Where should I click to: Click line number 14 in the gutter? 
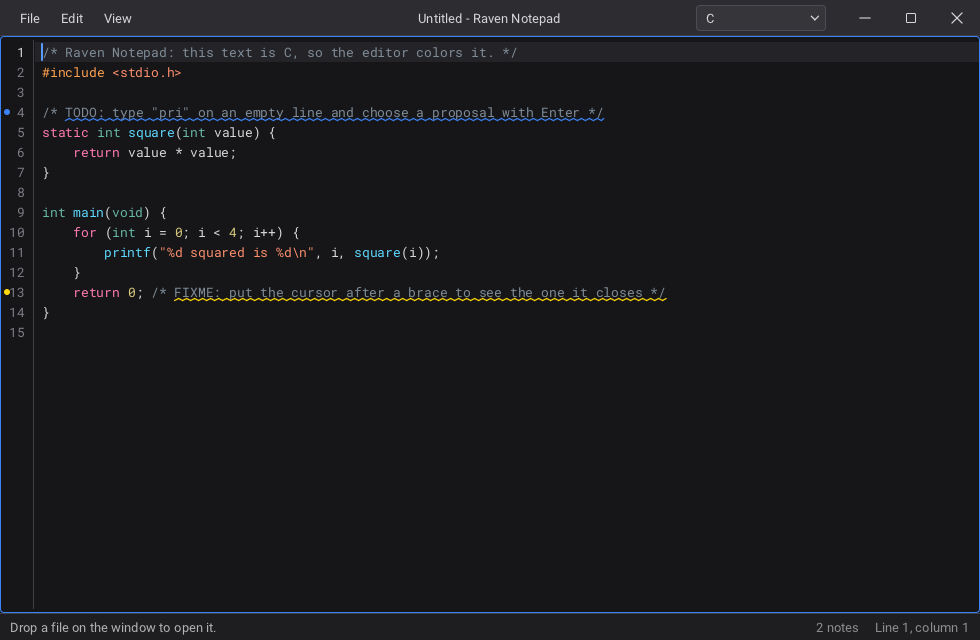click(x=17, y=312)
